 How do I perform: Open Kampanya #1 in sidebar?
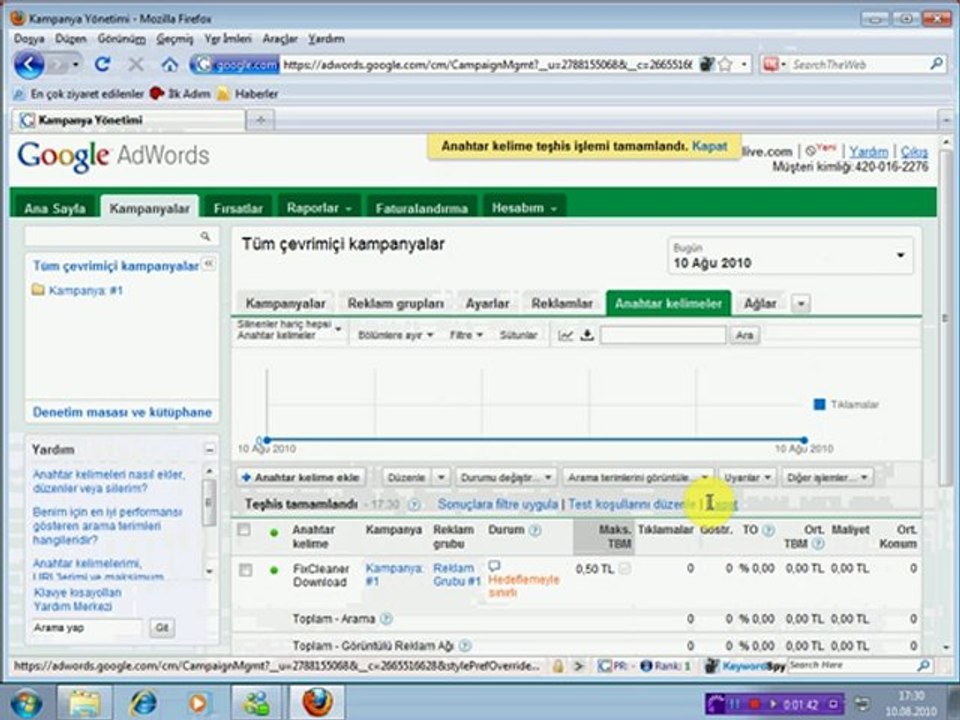click(85, 290)
